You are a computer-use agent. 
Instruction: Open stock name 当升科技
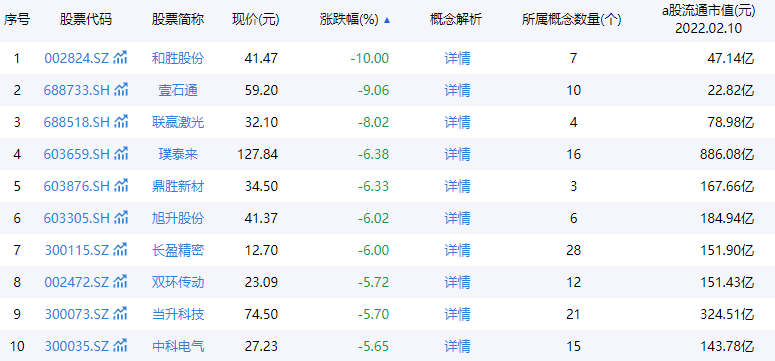(178, 315)
